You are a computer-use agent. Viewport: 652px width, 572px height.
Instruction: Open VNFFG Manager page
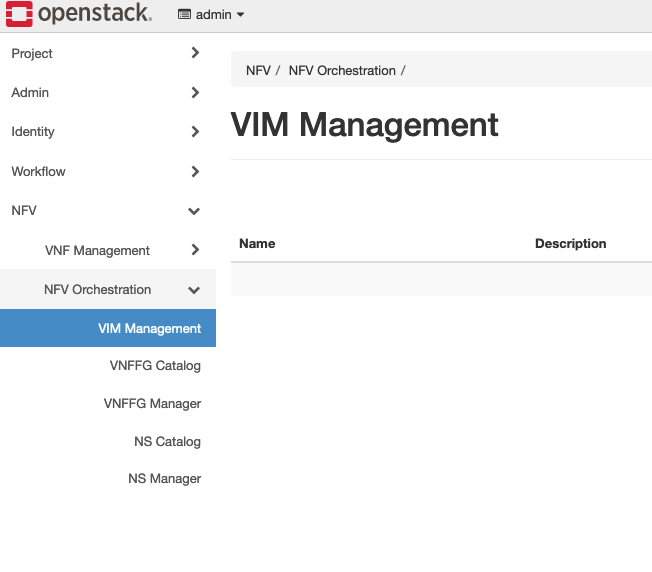coord(152,404)
